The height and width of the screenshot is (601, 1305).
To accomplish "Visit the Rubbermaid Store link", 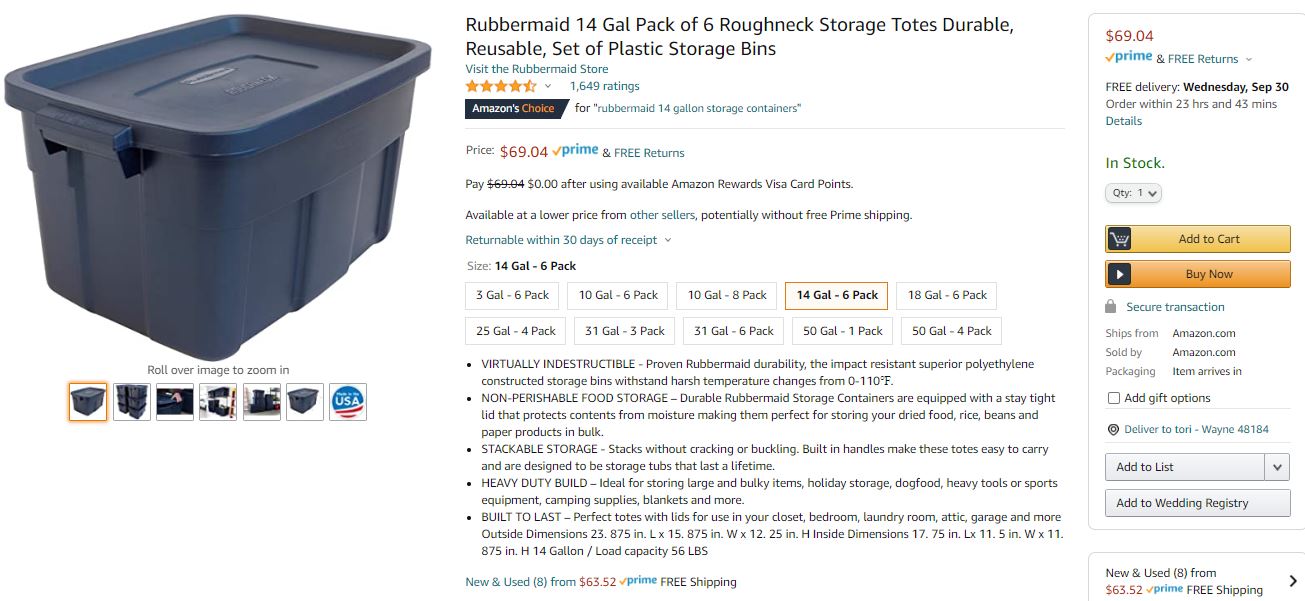I will (x=536, y=69).
